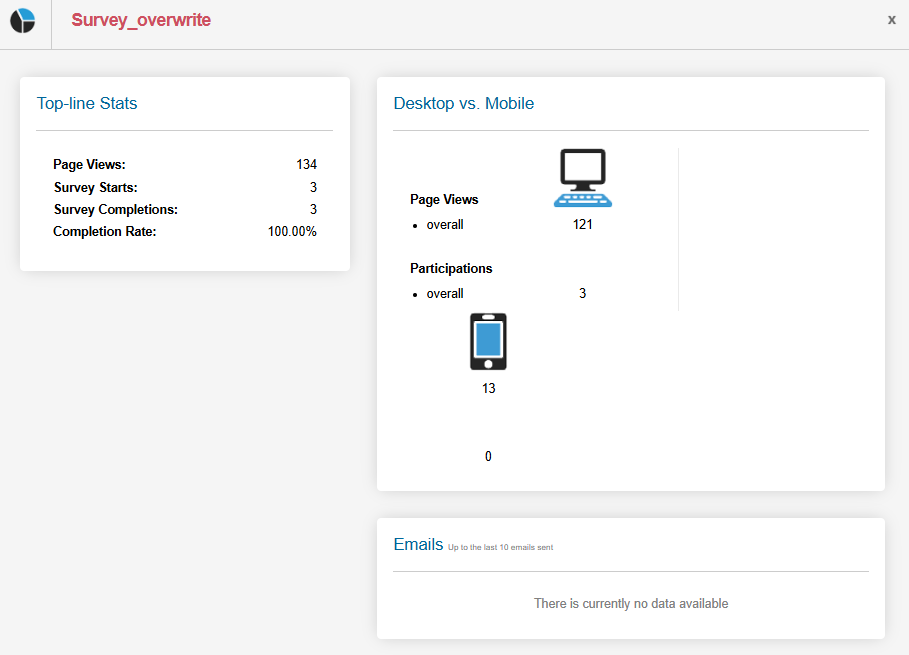Click the pie chart logo icon
Image resolution: width=909 pixels, height=655 pixels.
pos(22,20)
